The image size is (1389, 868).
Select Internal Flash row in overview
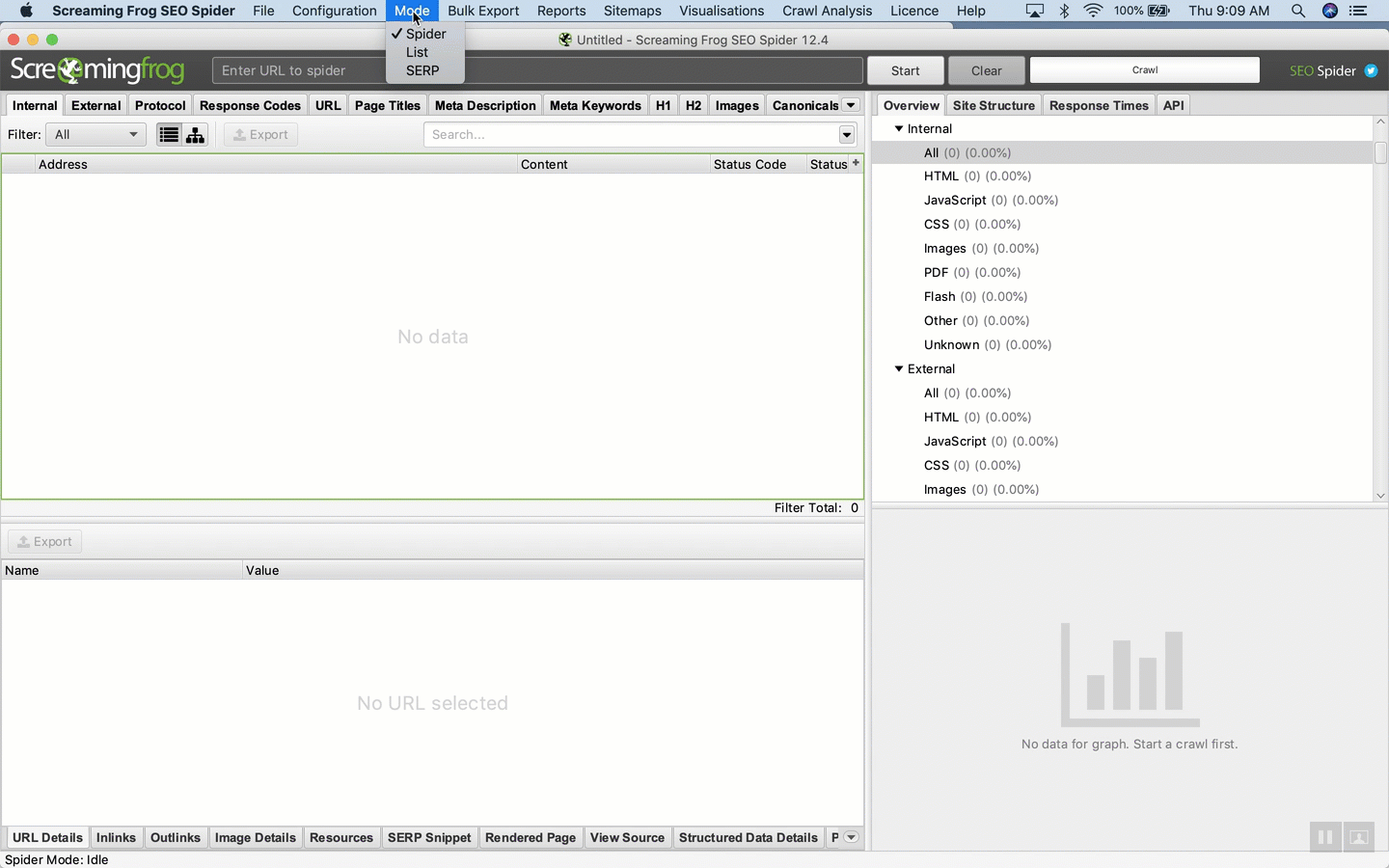[x=1122, y=296]
